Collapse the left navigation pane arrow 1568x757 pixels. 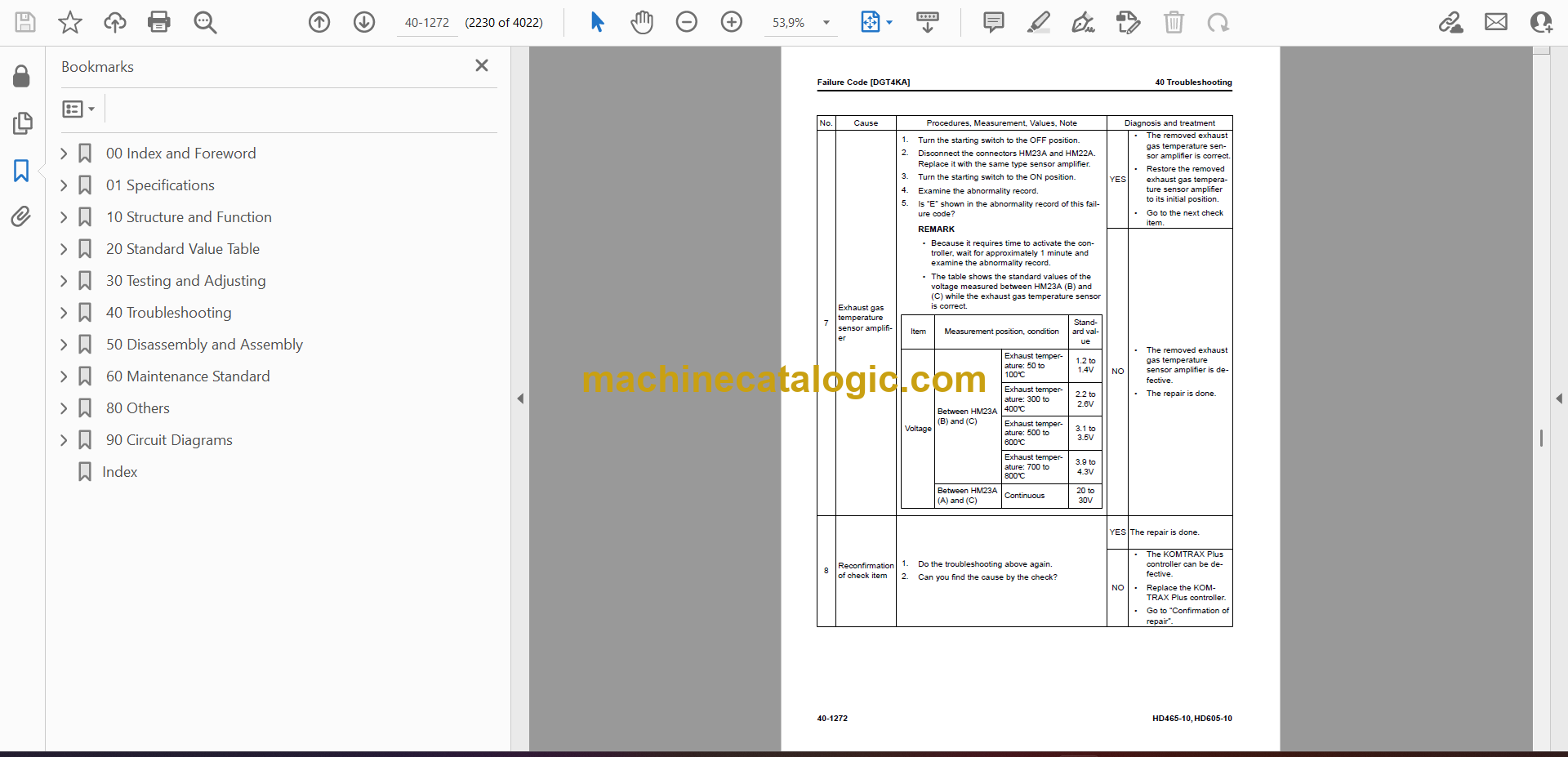point(520,399)
